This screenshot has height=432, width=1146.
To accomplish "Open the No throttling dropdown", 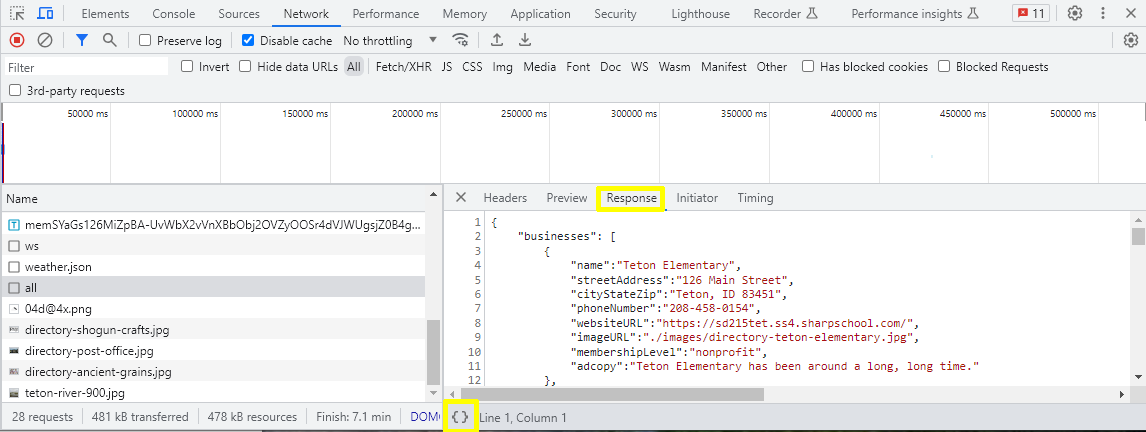I will 390,41.
